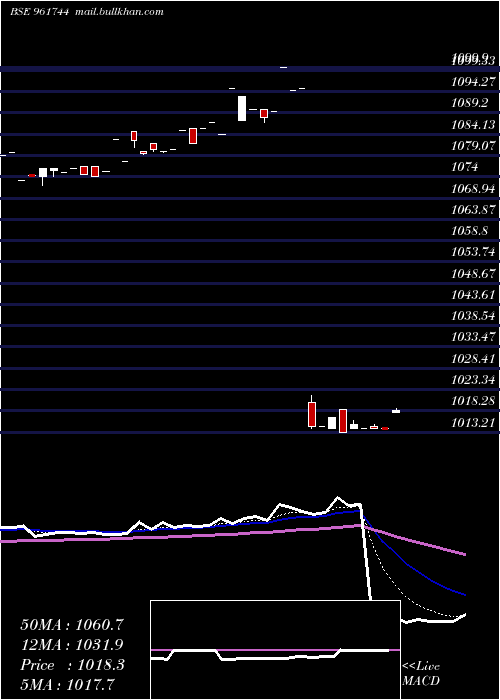
Task: Click the Price : 1018.3 readout
Action: point(72,665)
